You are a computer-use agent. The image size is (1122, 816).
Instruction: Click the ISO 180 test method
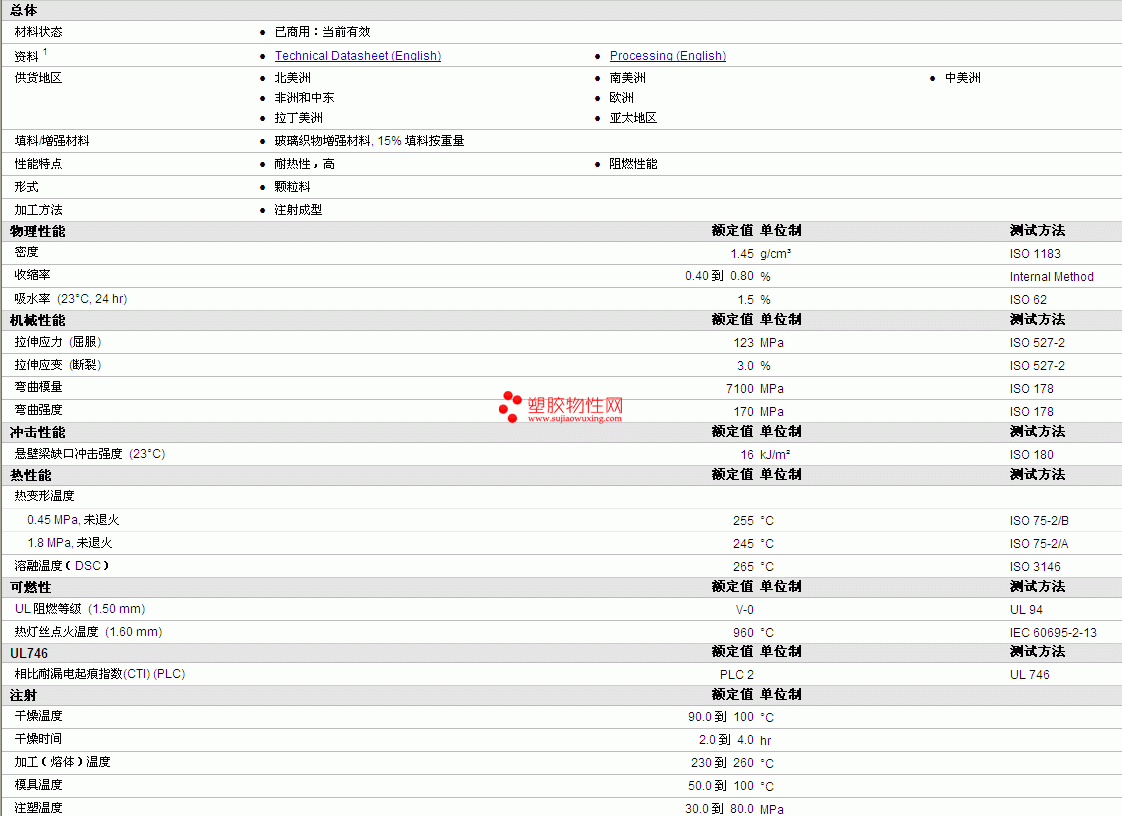point(1032,455)
